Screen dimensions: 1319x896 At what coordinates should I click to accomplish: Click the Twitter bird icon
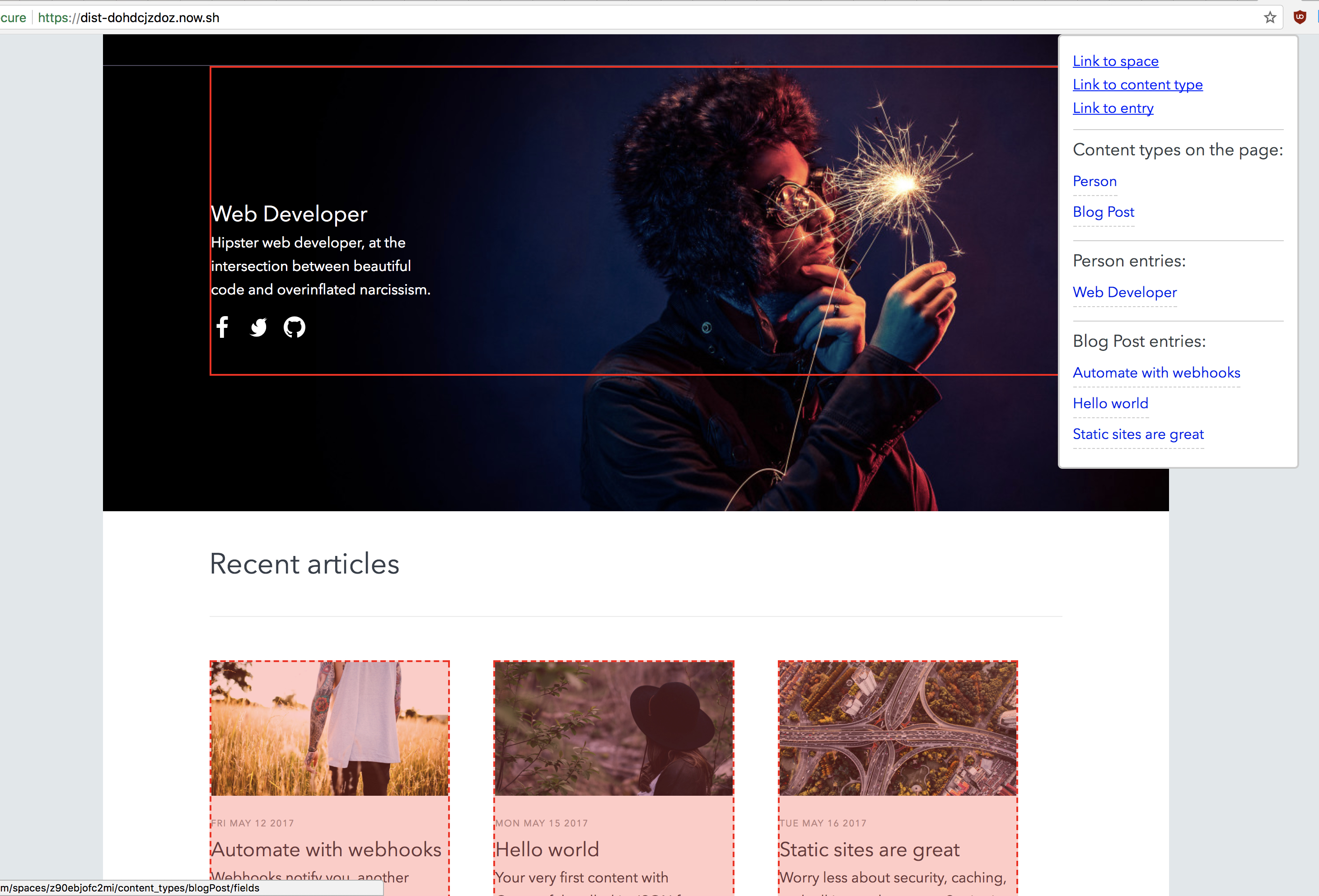(258, 327)
